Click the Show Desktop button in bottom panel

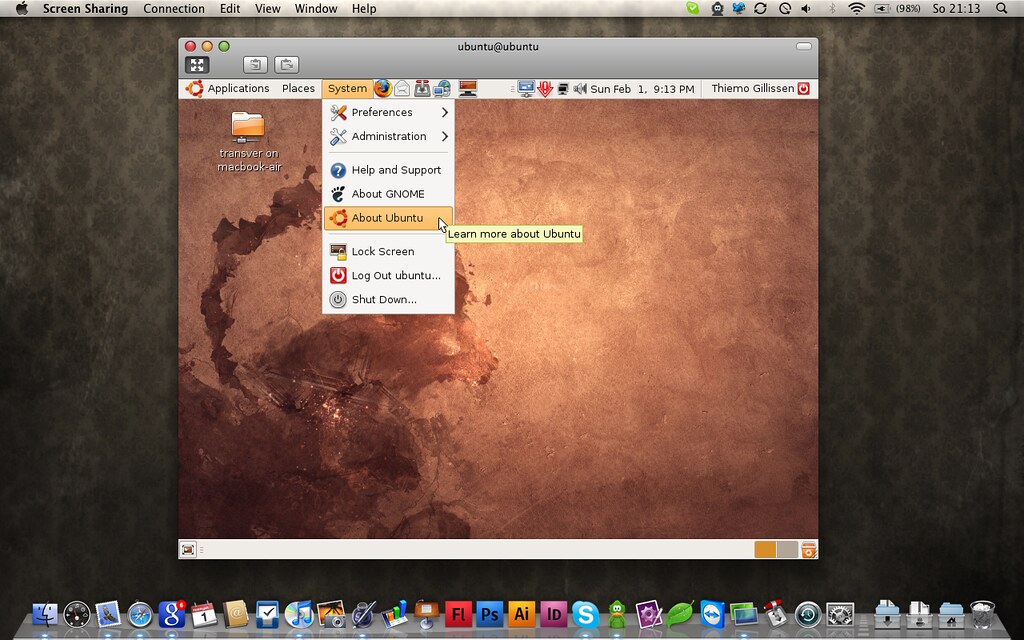(x=188, y=550)
